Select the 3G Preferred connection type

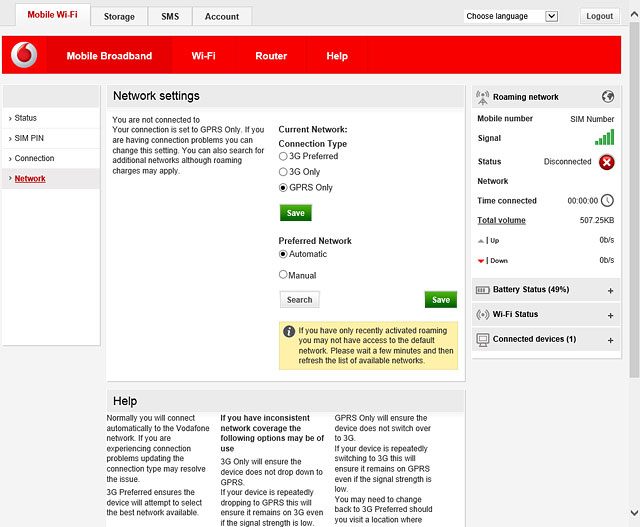coord(283,156)
